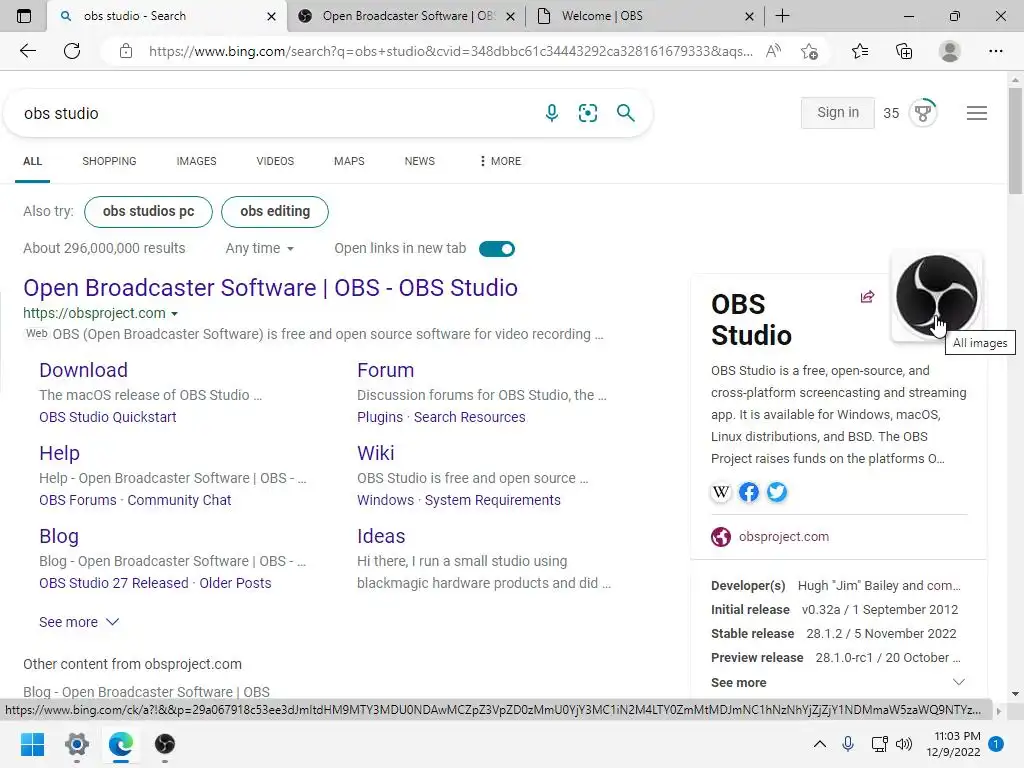Select the SHOPPING search tab

click(x=109, y=161)
